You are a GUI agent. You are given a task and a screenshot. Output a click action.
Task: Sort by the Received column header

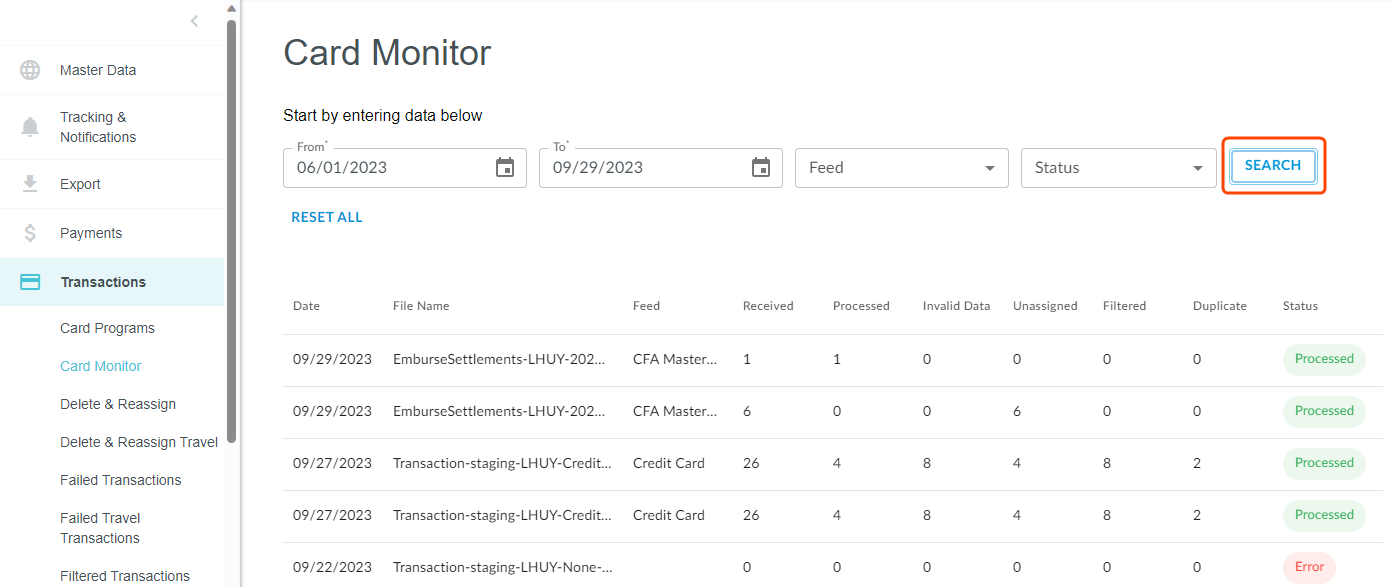pos(767,306)
